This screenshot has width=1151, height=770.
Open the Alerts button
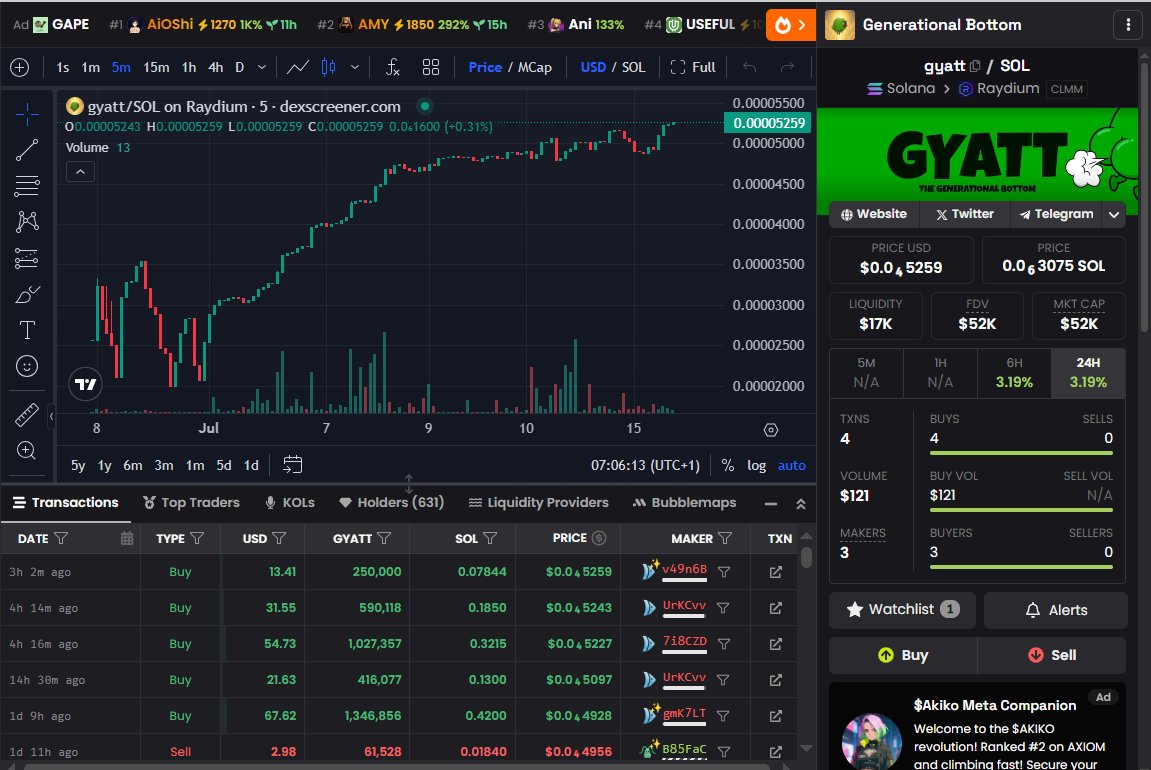click(1056, 610)
